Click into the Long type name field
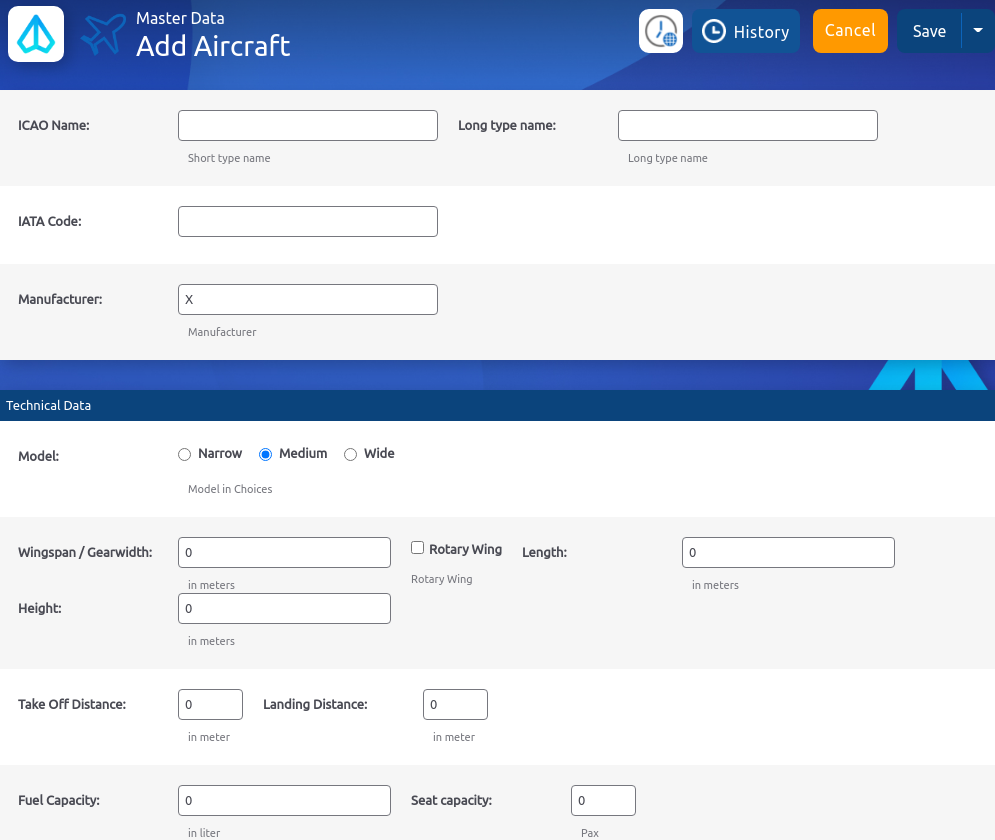The width and height of the screenshot is (995, 840). point(747,125)
